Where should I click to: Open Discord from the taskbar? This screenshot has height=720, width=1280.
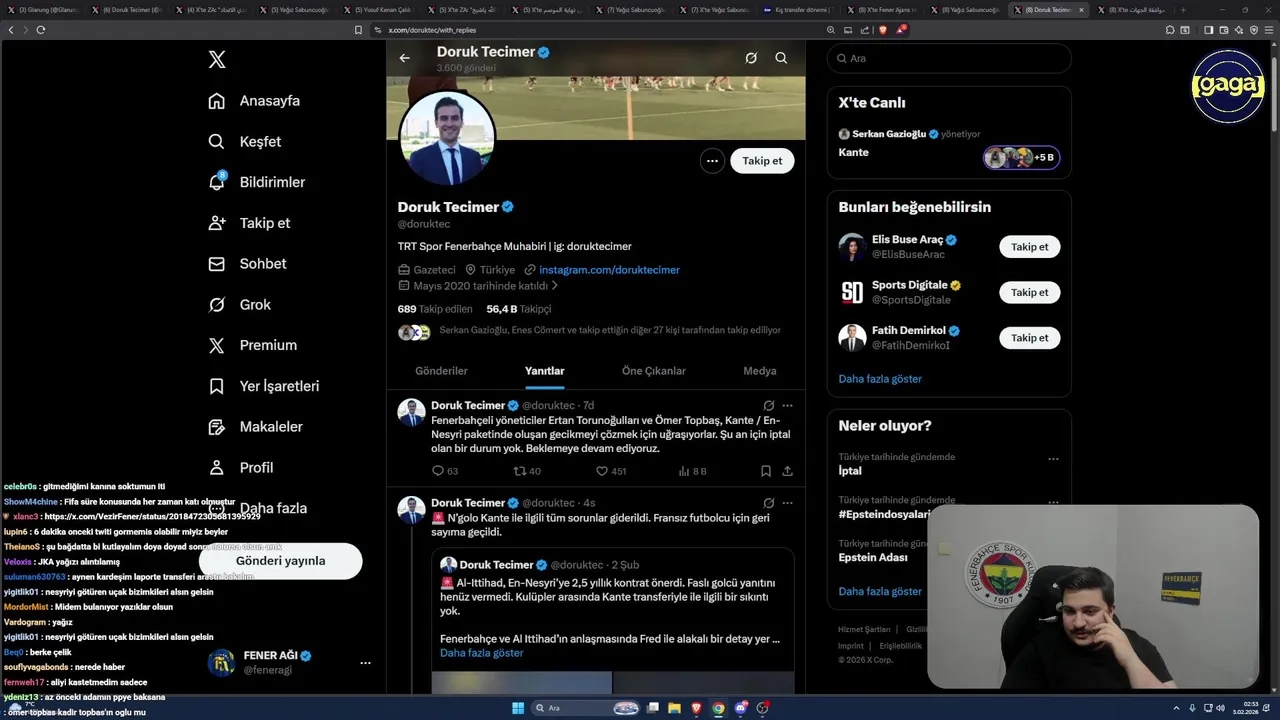coord(741,708)
